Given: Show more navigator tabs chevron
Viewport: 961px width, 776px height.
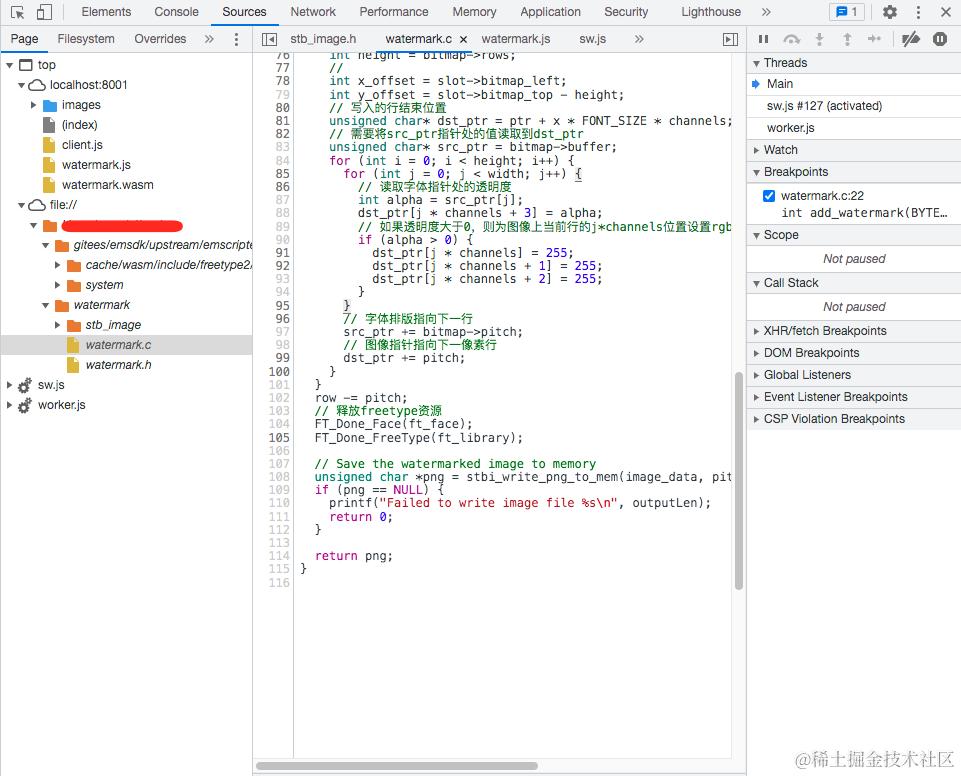Looking at the screenshot, I should (x=209, y=39).
